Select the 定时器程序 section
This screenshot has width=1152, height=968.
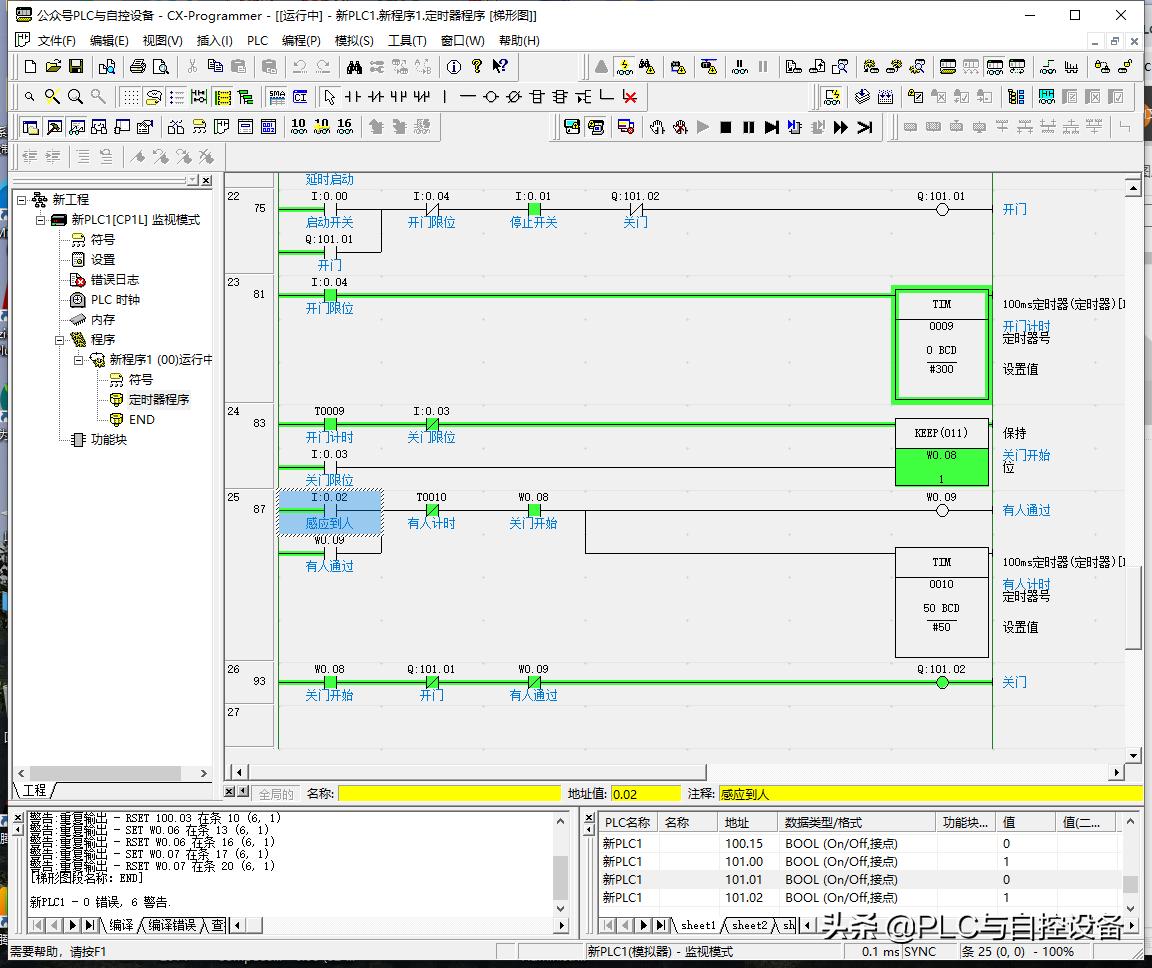[159, 400]
